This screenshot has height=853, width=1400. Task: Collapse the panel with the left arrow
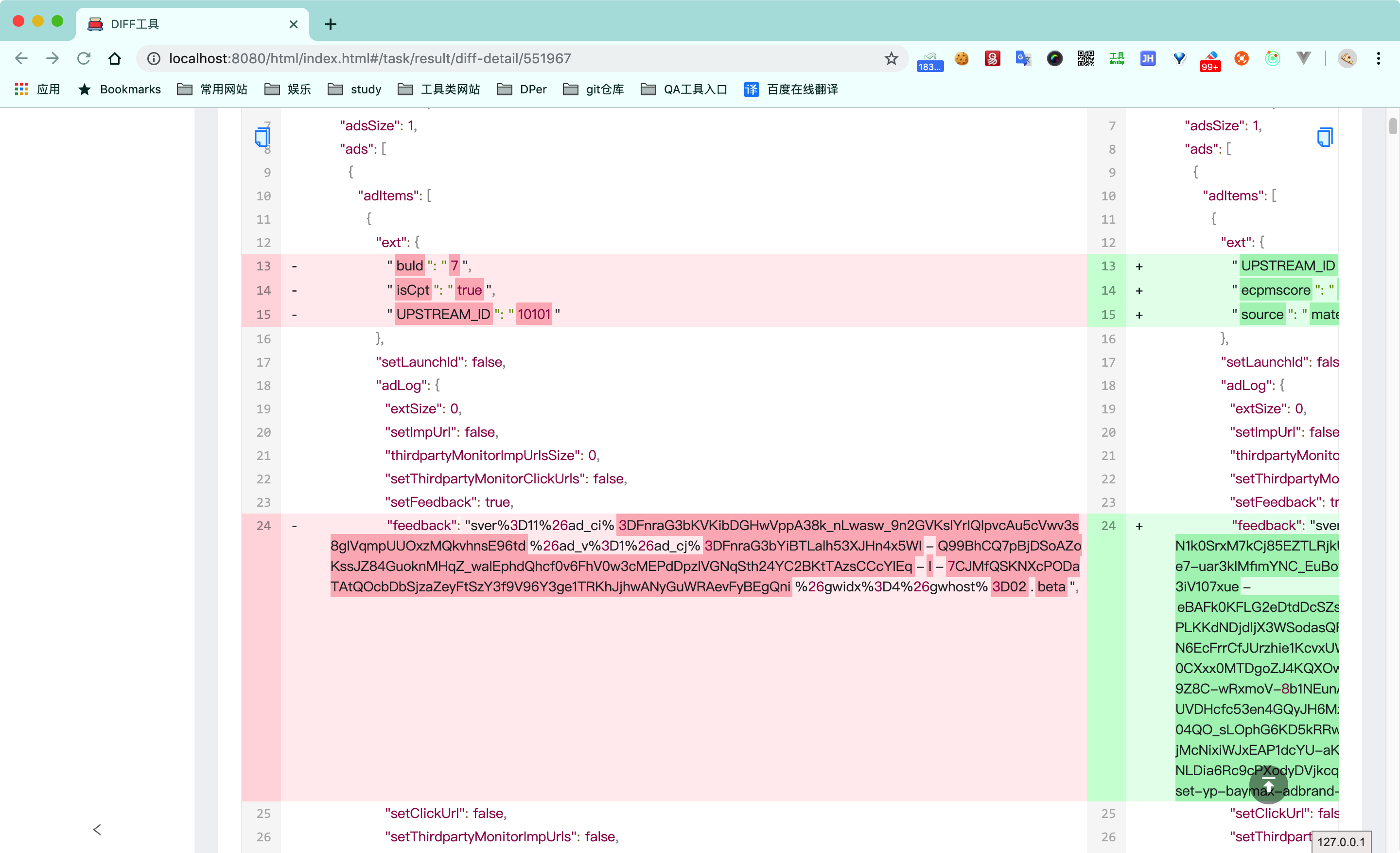pos(97,829)
